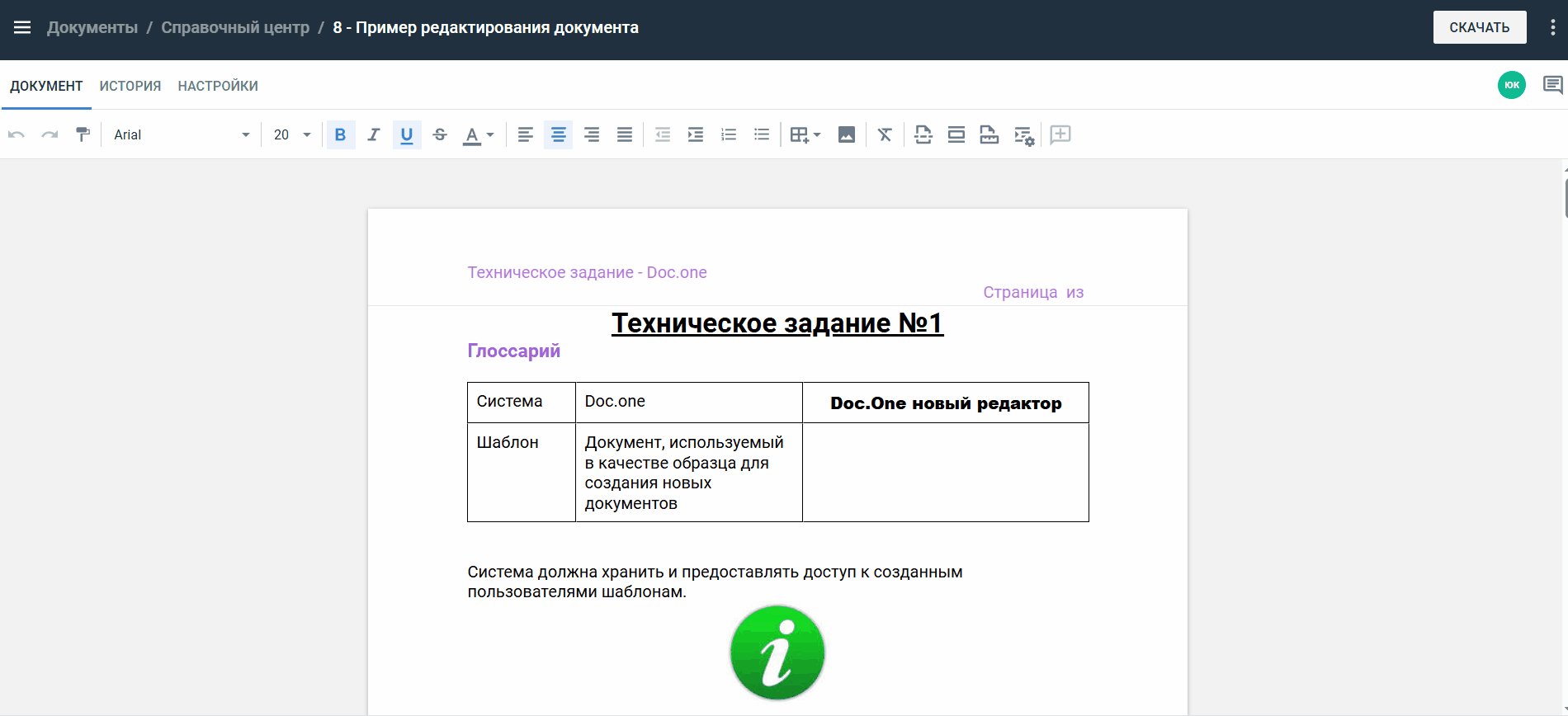The image size is (1568, 716).
Task: Insert an image using the picture icon
Action: click(x=846, y=134)
